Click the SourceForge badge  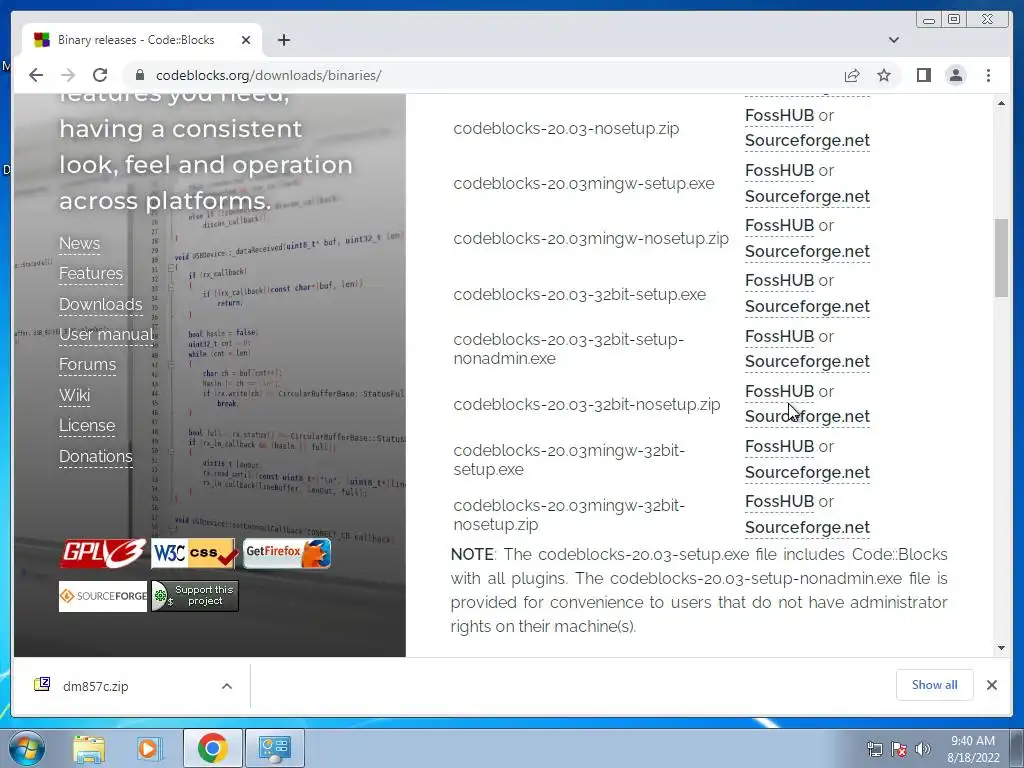coord(103,596)
